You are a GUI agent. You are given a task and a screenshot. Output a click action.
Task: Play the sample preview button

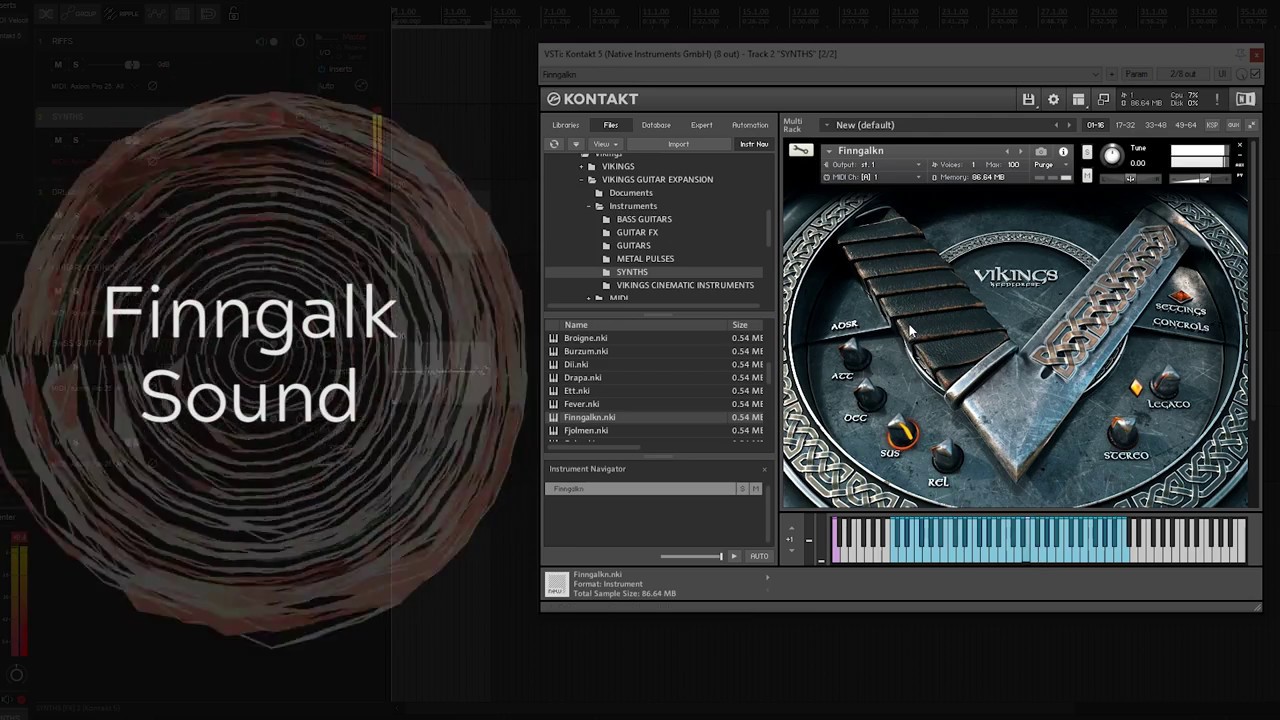click(x=734, y=556)
